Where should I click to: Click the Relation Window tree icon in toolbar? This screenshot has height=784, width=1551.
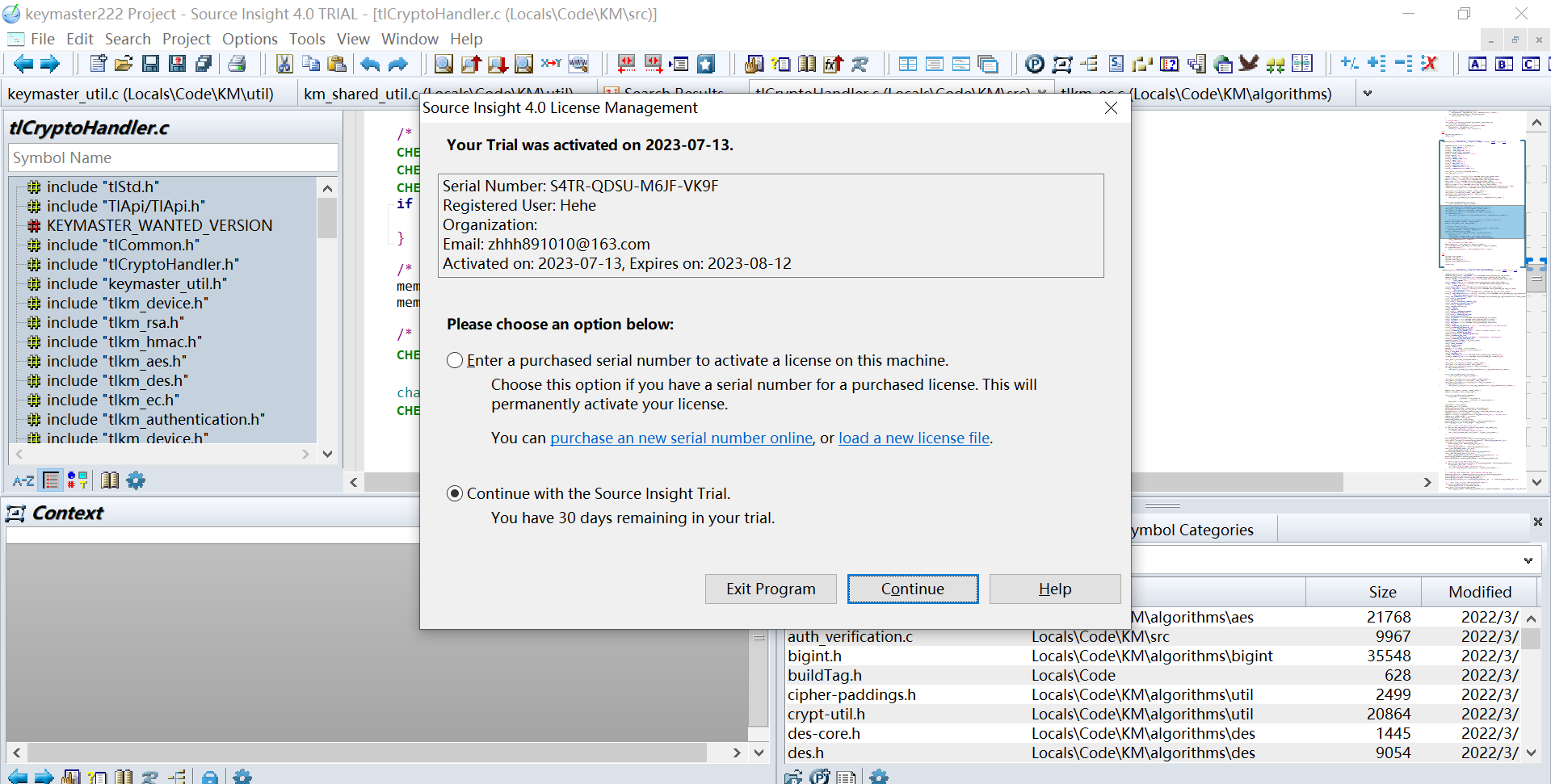pyautogui.click(x=1089, y=64)
